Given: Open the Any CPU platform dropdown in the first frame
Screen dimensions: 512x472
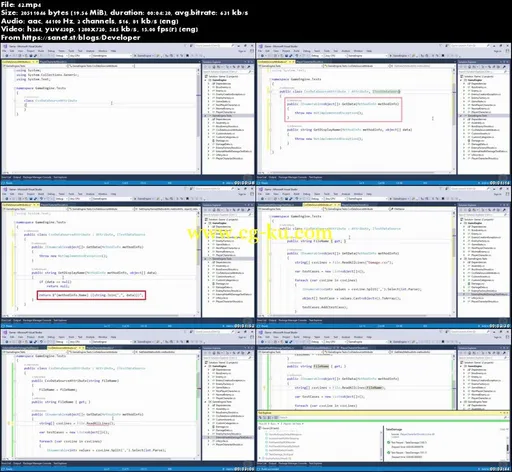Looking at the screenshot, I should coord(79,56).
